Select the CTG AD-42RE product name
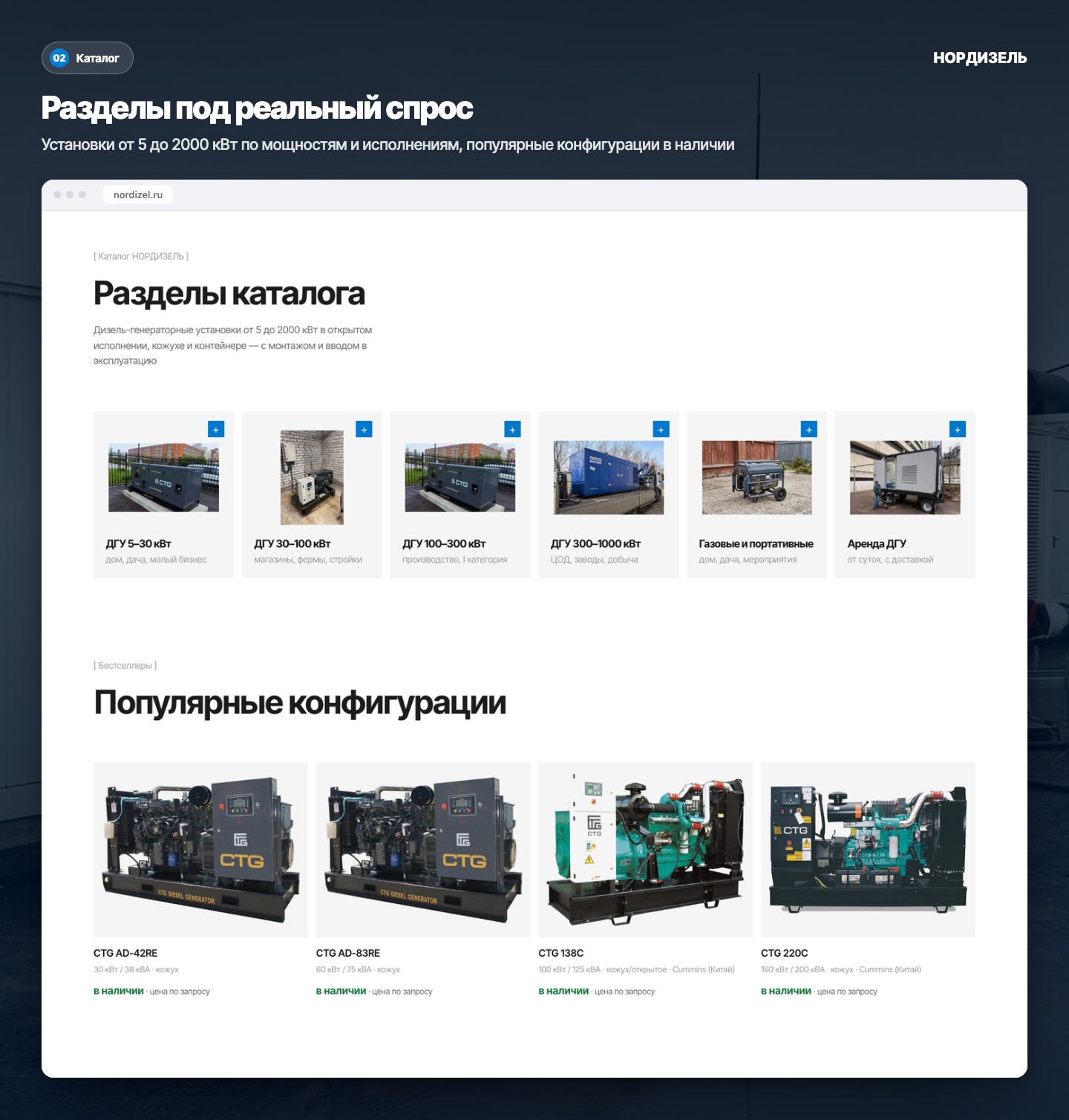 pos(125,953)
